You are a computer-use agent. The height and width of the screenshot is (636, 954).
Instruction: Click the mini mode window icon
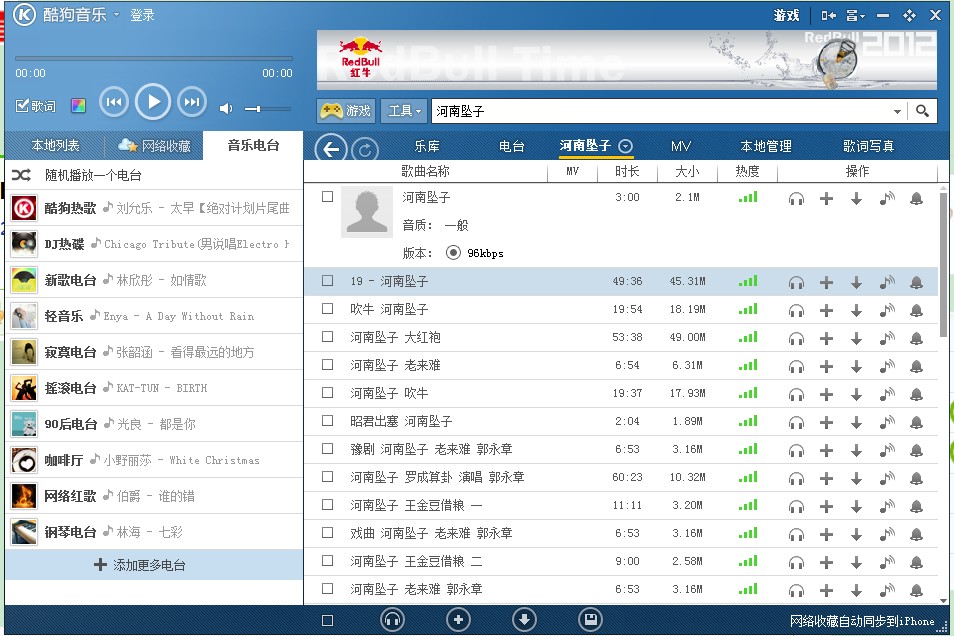point(828,15)
